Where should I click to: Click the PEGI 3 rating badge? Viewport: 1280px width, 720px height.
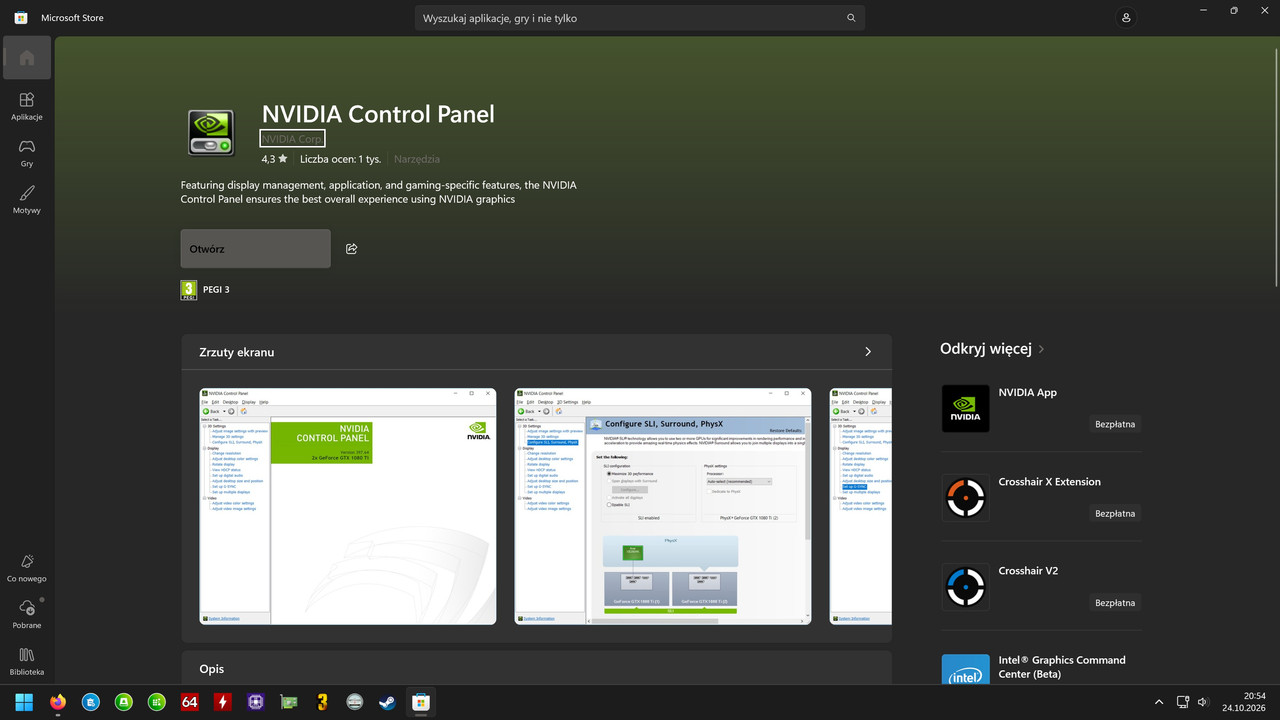coord(188,290)
